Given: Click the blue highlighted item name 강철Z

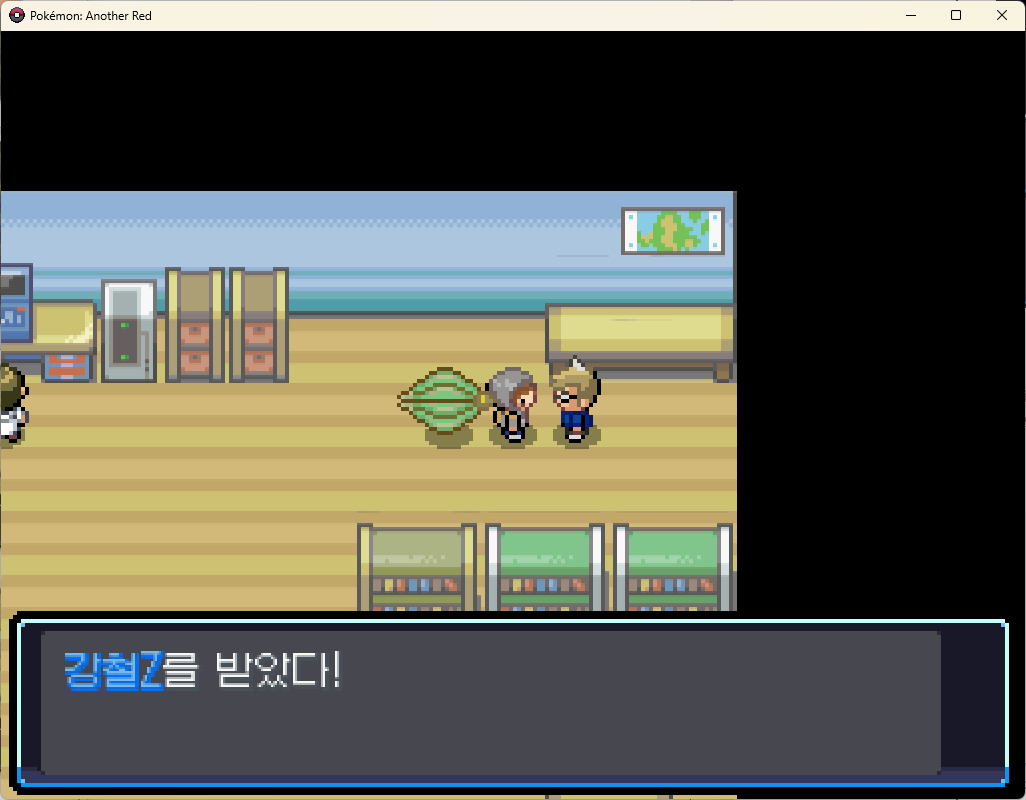Looking at the screenshot, I should pos(114,670).
